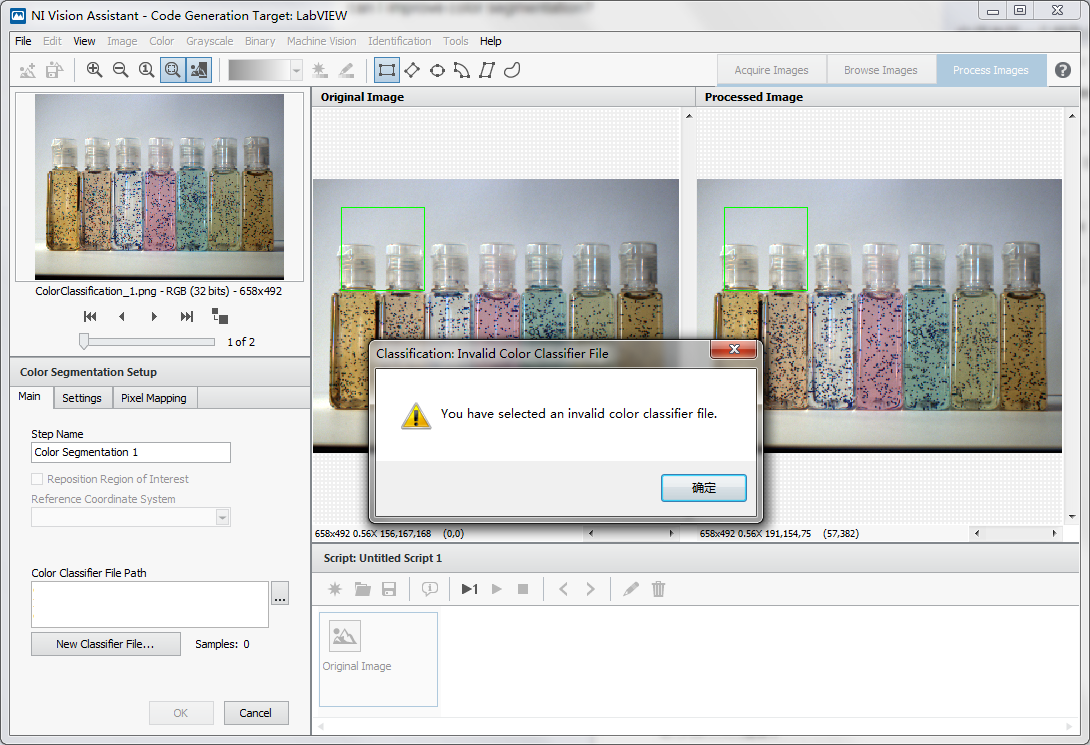Switch to the Pixel Mapping tab
Image resolution: width=1090 pixels, height=745 pixels.
(x=153, y=398)
